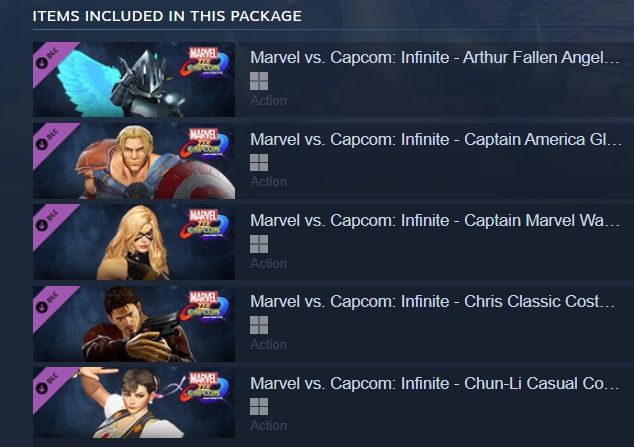Click Chris Classic costume thumbnail
Screen dimensions: 634x447
(135, 324)
